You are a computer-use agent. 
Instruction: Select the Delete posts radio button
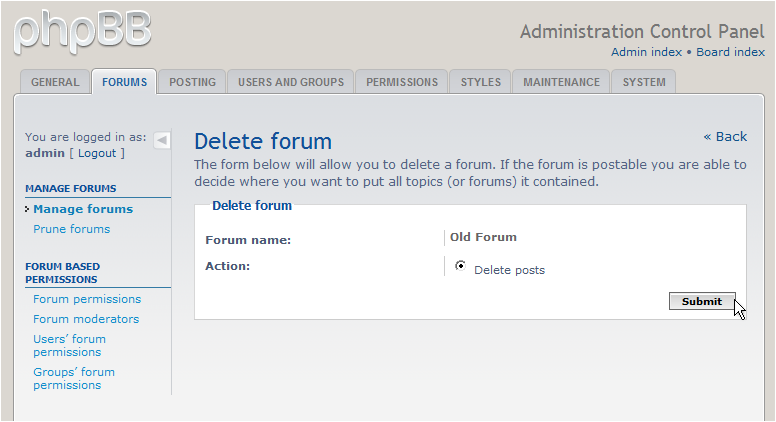tap(460, 266)
